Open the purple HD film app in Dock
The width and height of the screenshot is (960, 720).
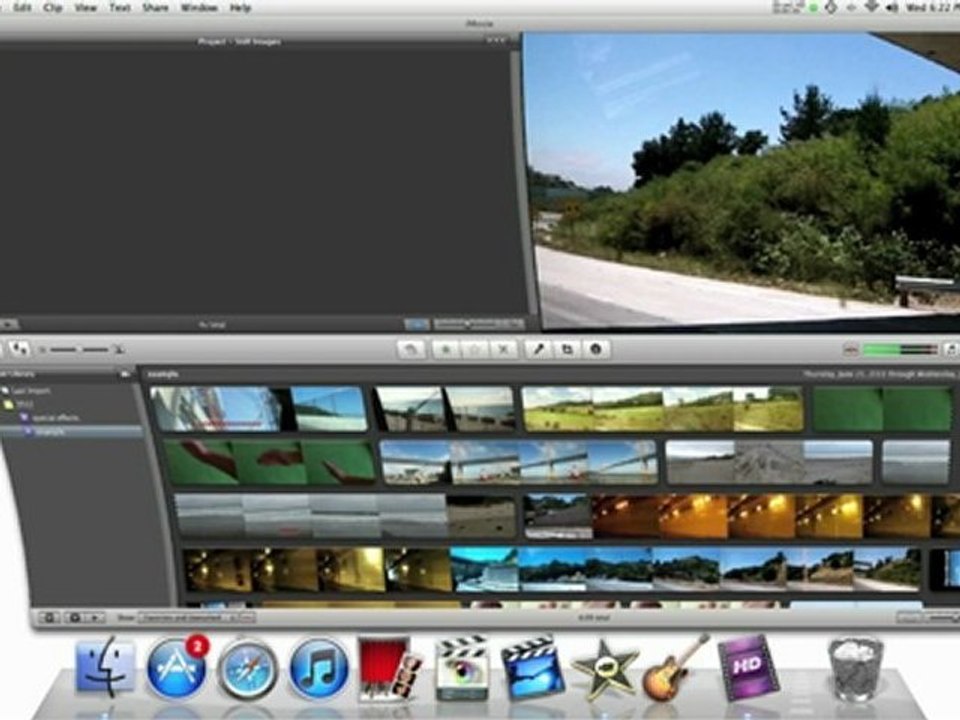[748, 668]
